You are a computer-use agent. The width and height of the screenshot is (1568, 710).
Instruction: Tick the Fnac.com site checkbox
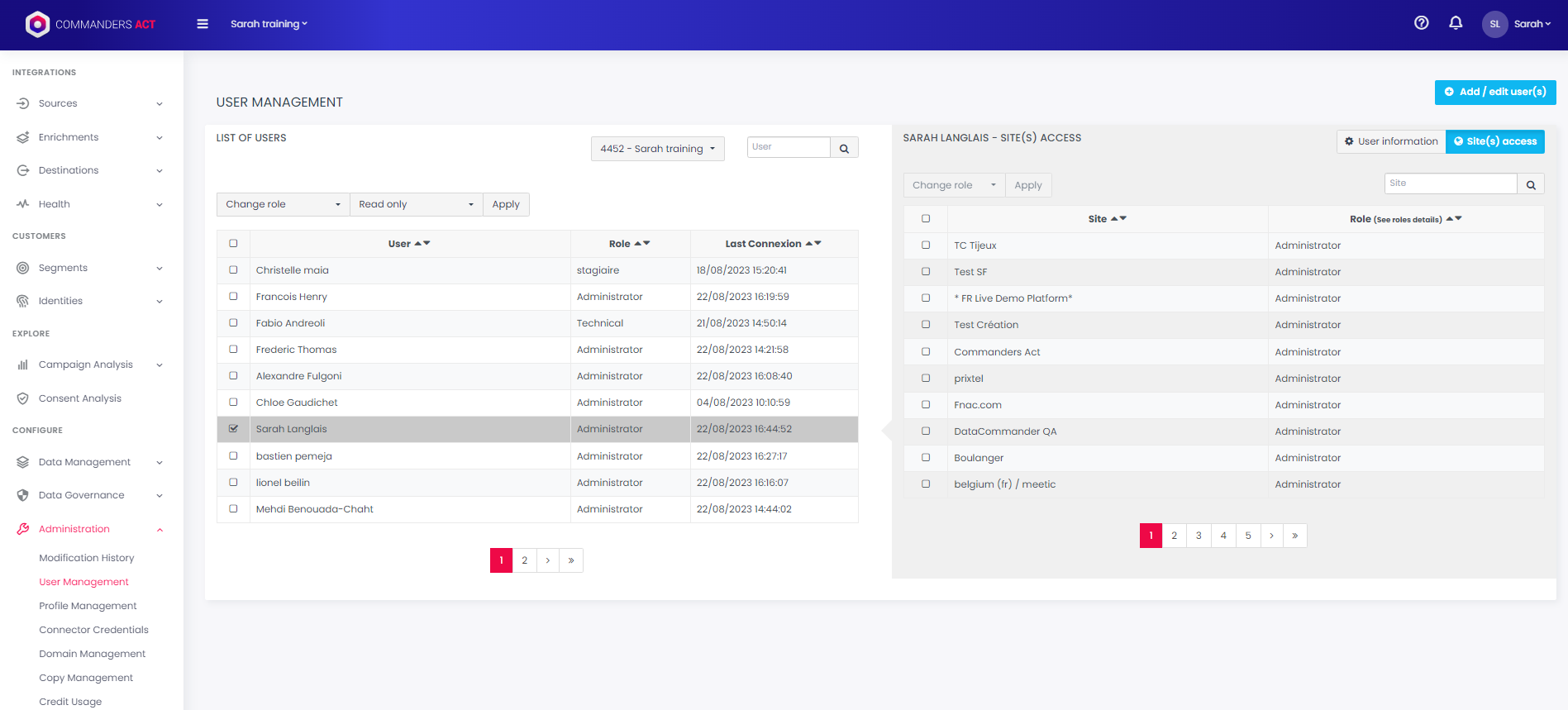click(x=926, y=405)
